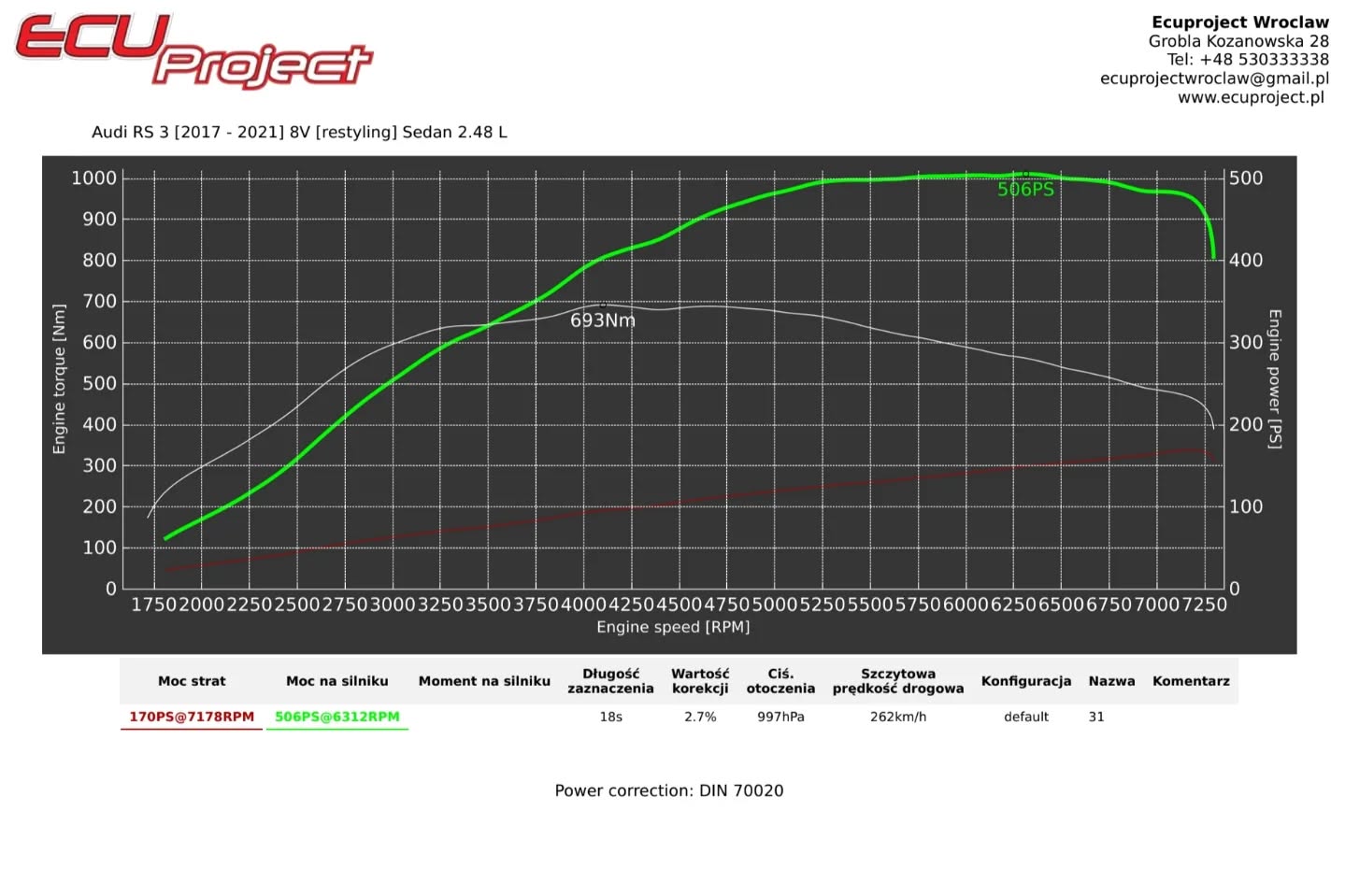Image resolution: width=1345 pixels, height=896 pixels.
Task: Click the Moc na silniku column header
Action: pyautogui.click(x=337, y=681)
